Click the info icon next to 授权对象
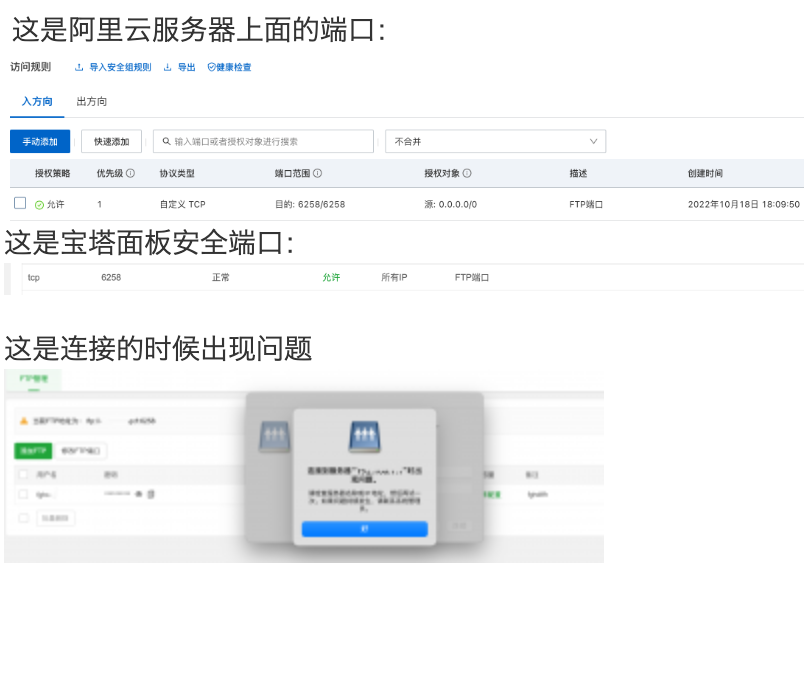This screenshot has height=700, width=804. (467, 173)
